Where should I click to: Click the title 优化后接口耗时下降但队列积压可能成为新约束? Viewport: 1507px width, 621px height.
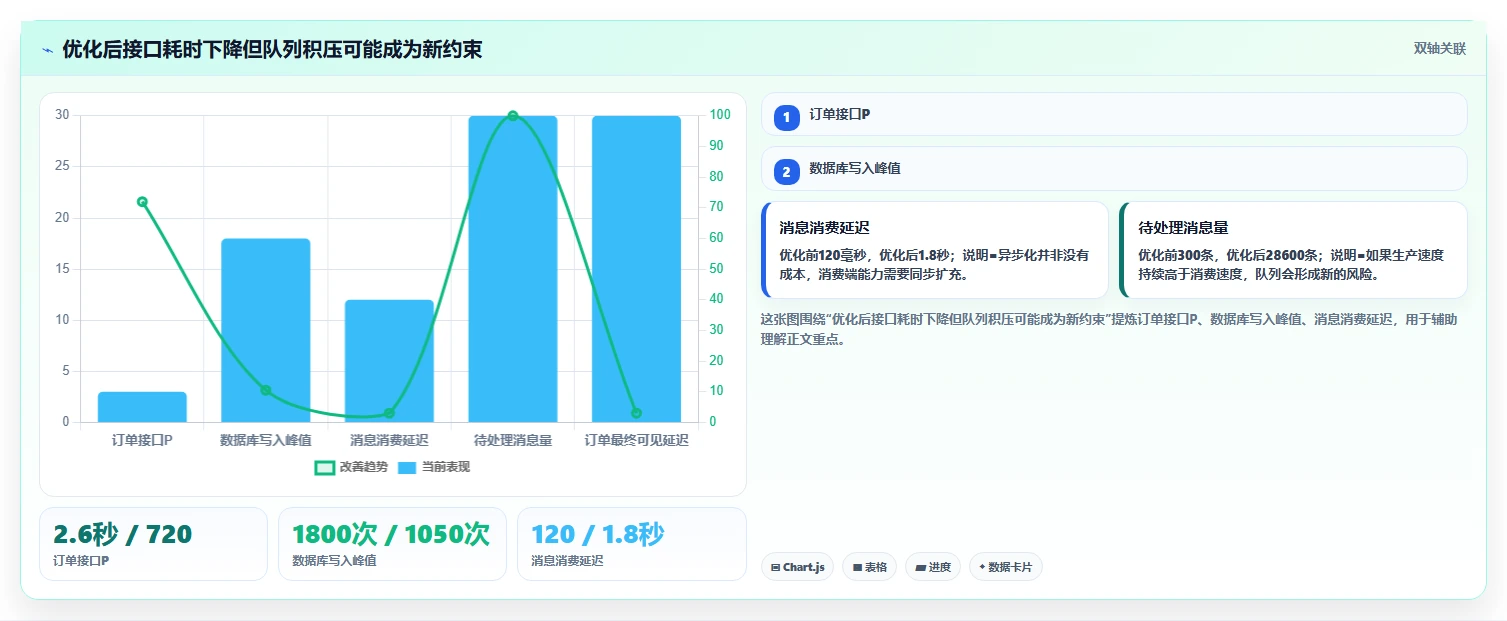(272, 50)
